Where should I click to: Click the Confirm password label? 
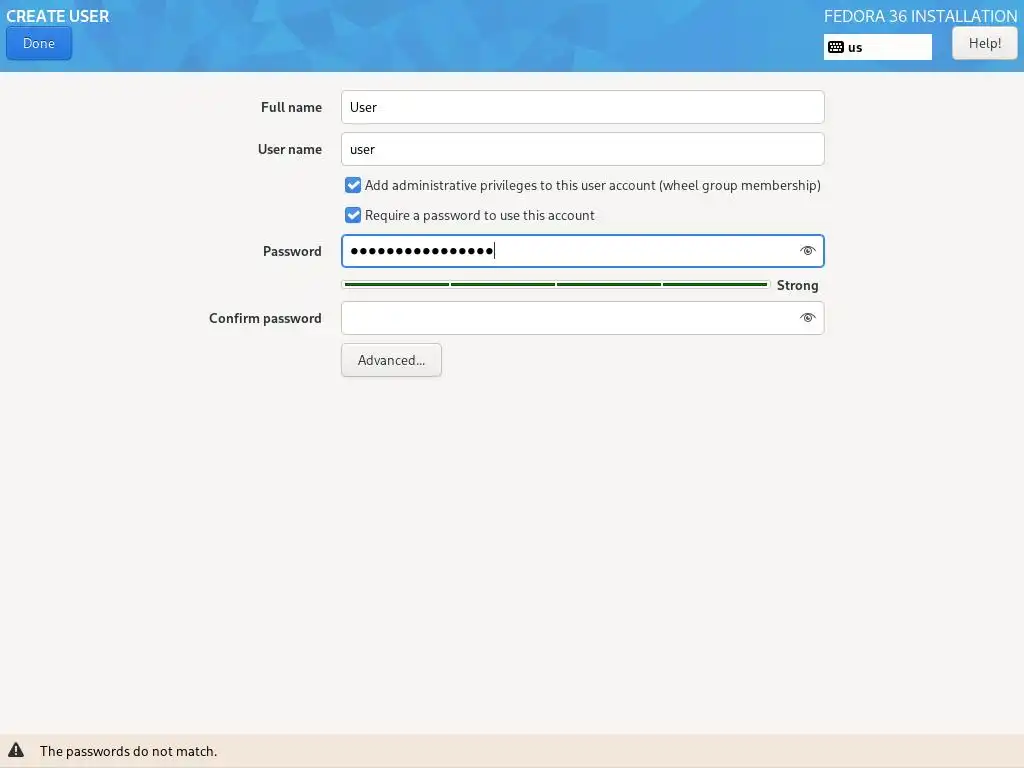pyautogui.click(x=265, y=318)
